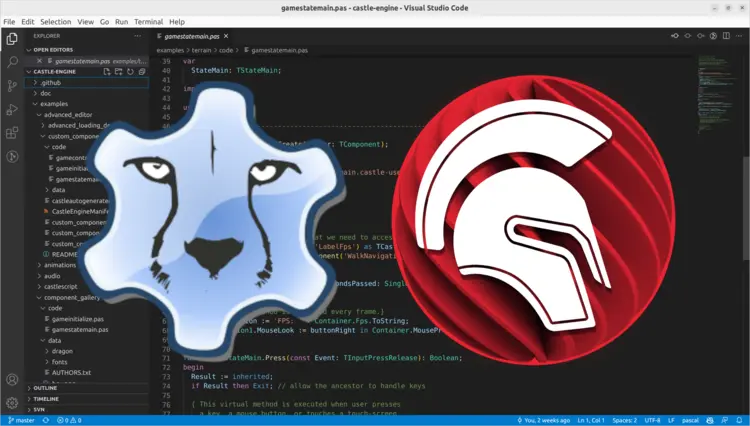Viewport: 750px width, 426px height.
Task: Open the Terminal menu
Action: click(x=148, y=22)
